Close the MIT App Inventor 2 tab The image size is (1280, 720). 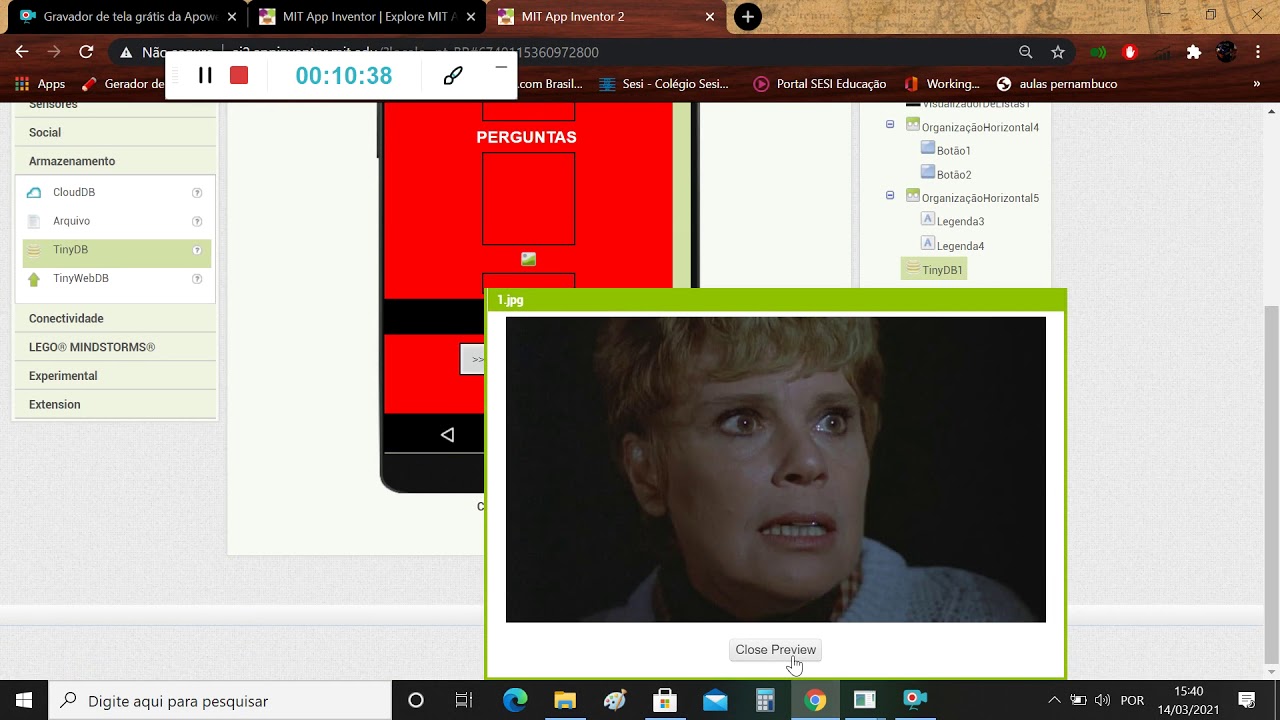pyautogui.click(x=710, y=17)
